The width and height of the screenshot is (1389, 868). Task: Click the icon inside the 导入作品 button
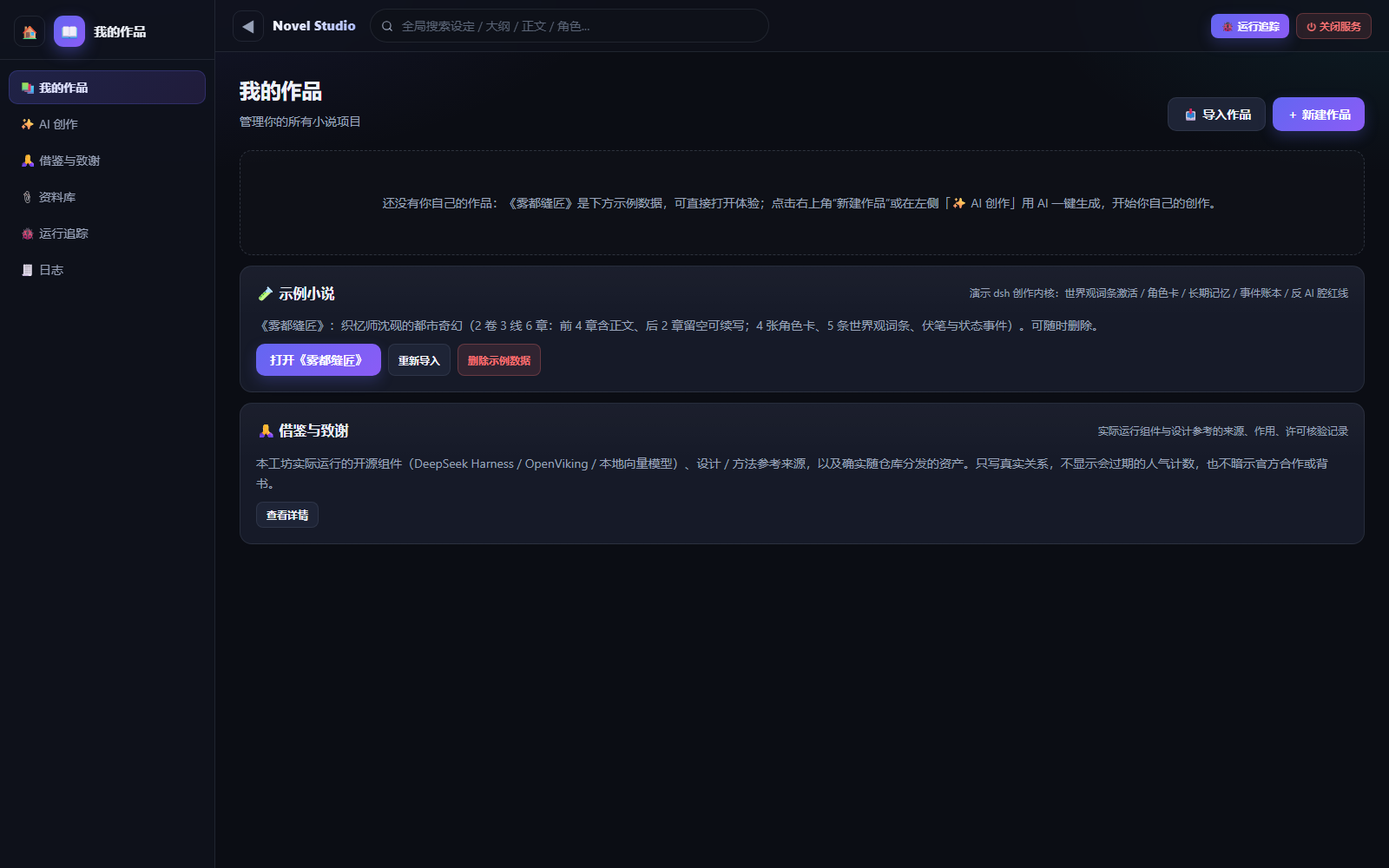click(x=1191, y=115)
